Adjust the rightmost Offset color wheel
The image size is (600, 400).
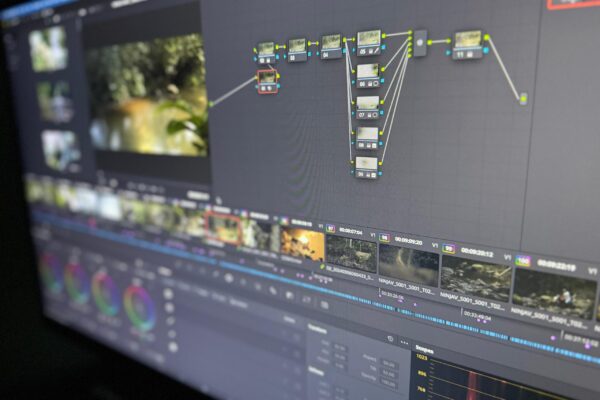point(140,306)
